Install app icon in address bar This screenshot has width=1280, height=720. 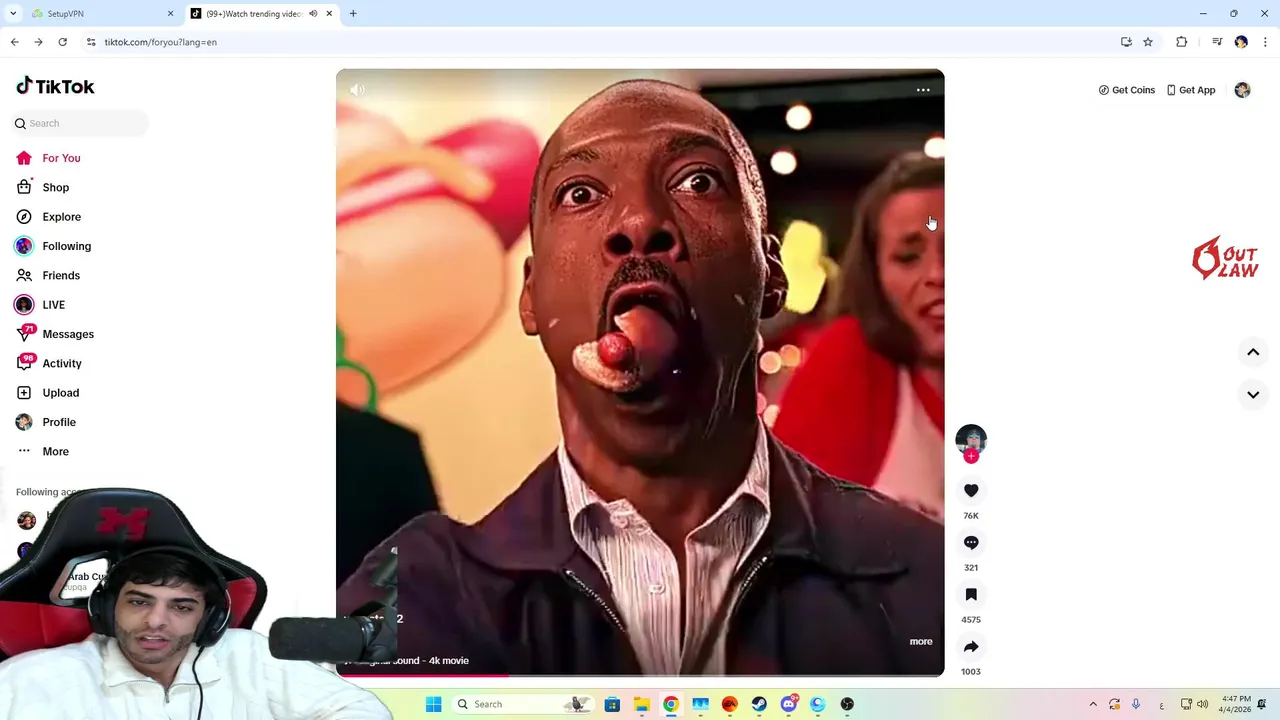[x=1126, y=42]
